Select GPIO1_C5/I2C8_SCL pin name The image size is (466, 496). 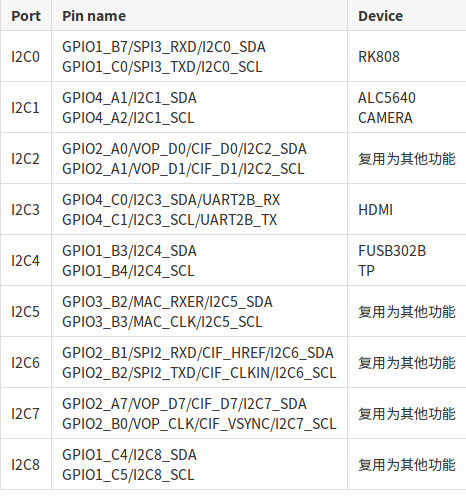click(128, 475)
